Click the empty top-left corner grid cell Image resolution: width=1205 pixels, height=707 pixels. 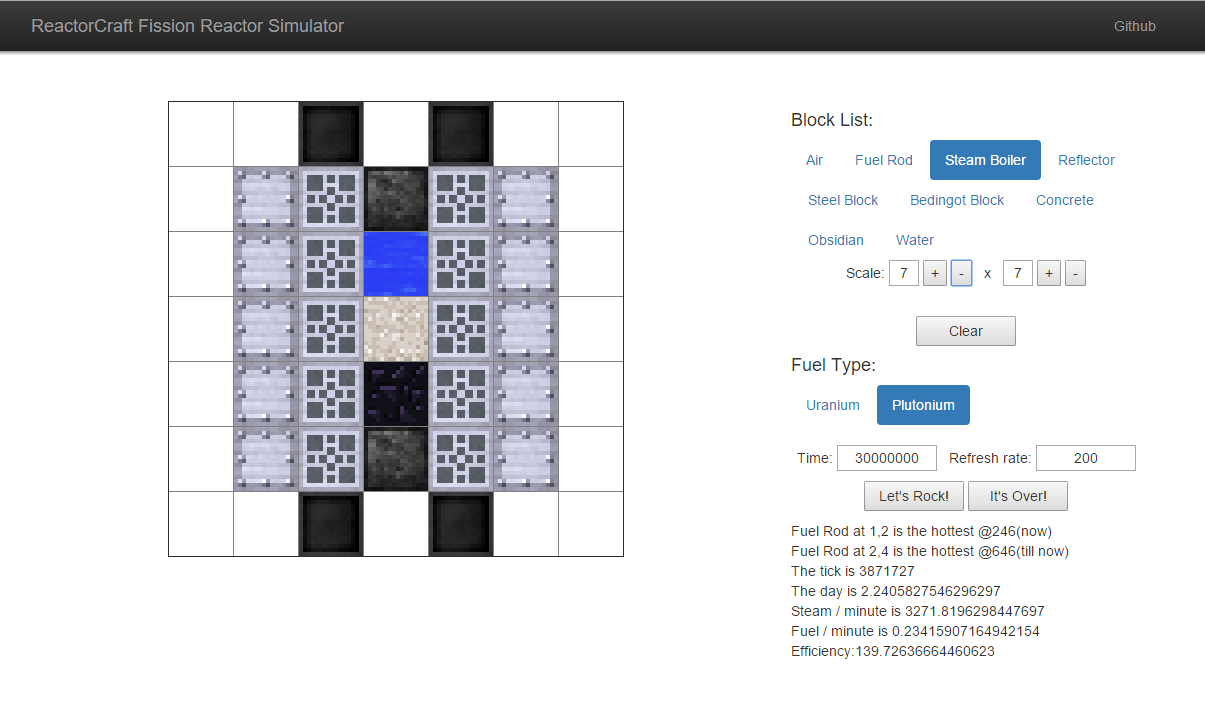pyautogui.click(x=201, y=134)
